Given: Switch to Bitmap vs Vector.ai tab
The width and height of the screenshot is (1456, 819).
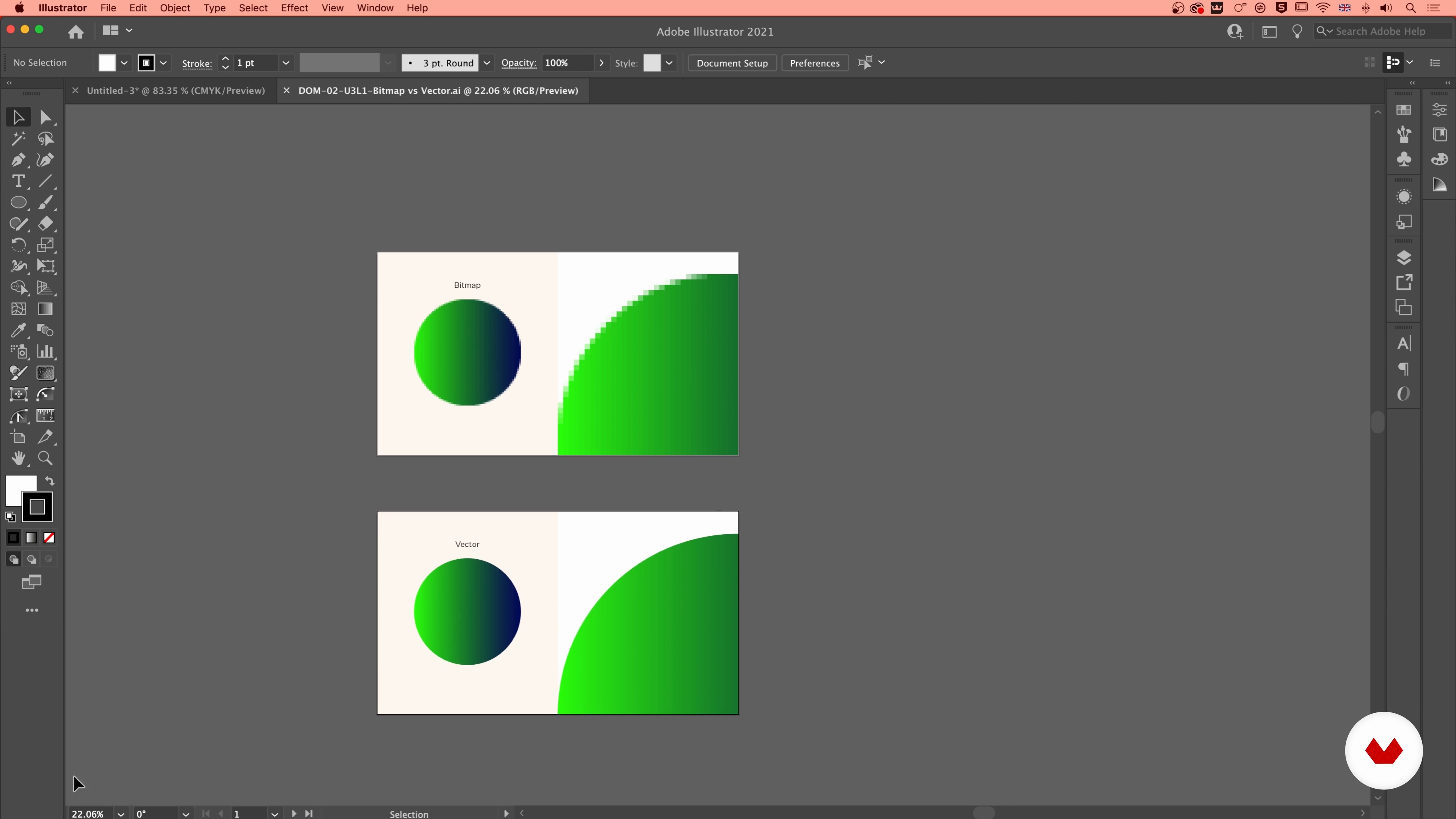Looking at the screenshot, I should click(x=438, y=91).
